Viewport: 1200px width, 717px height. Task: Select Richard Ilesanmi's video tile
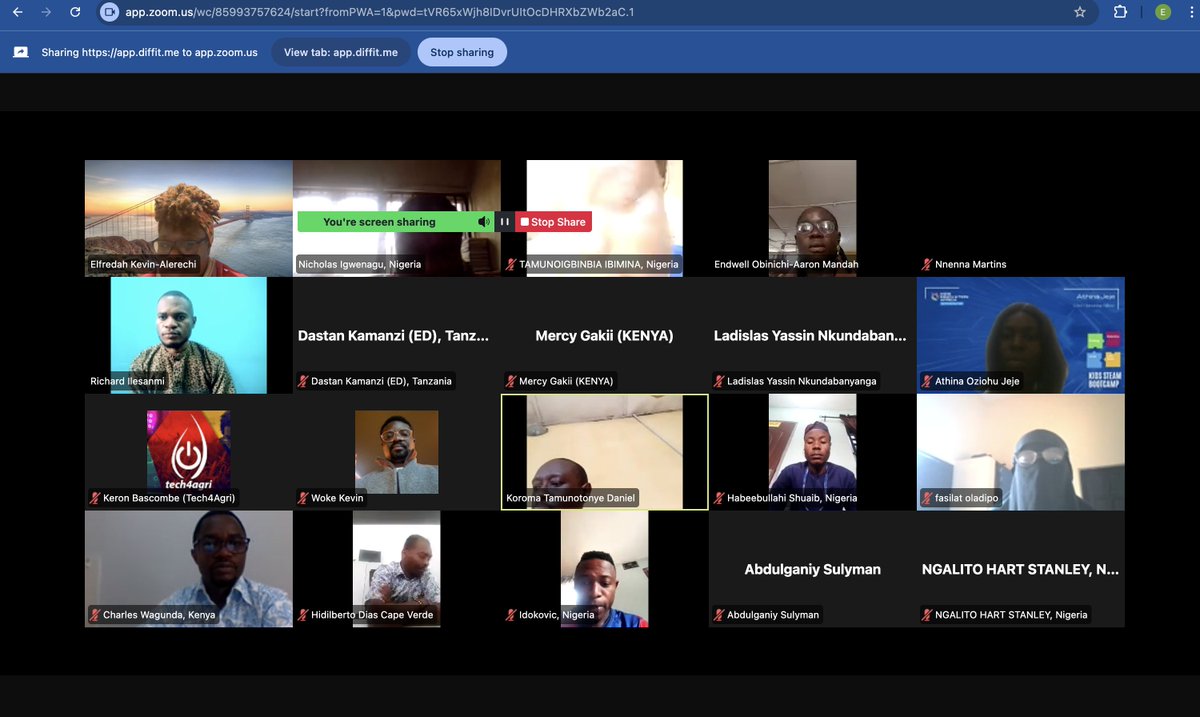pyautogui.click(x=189, y=335)
